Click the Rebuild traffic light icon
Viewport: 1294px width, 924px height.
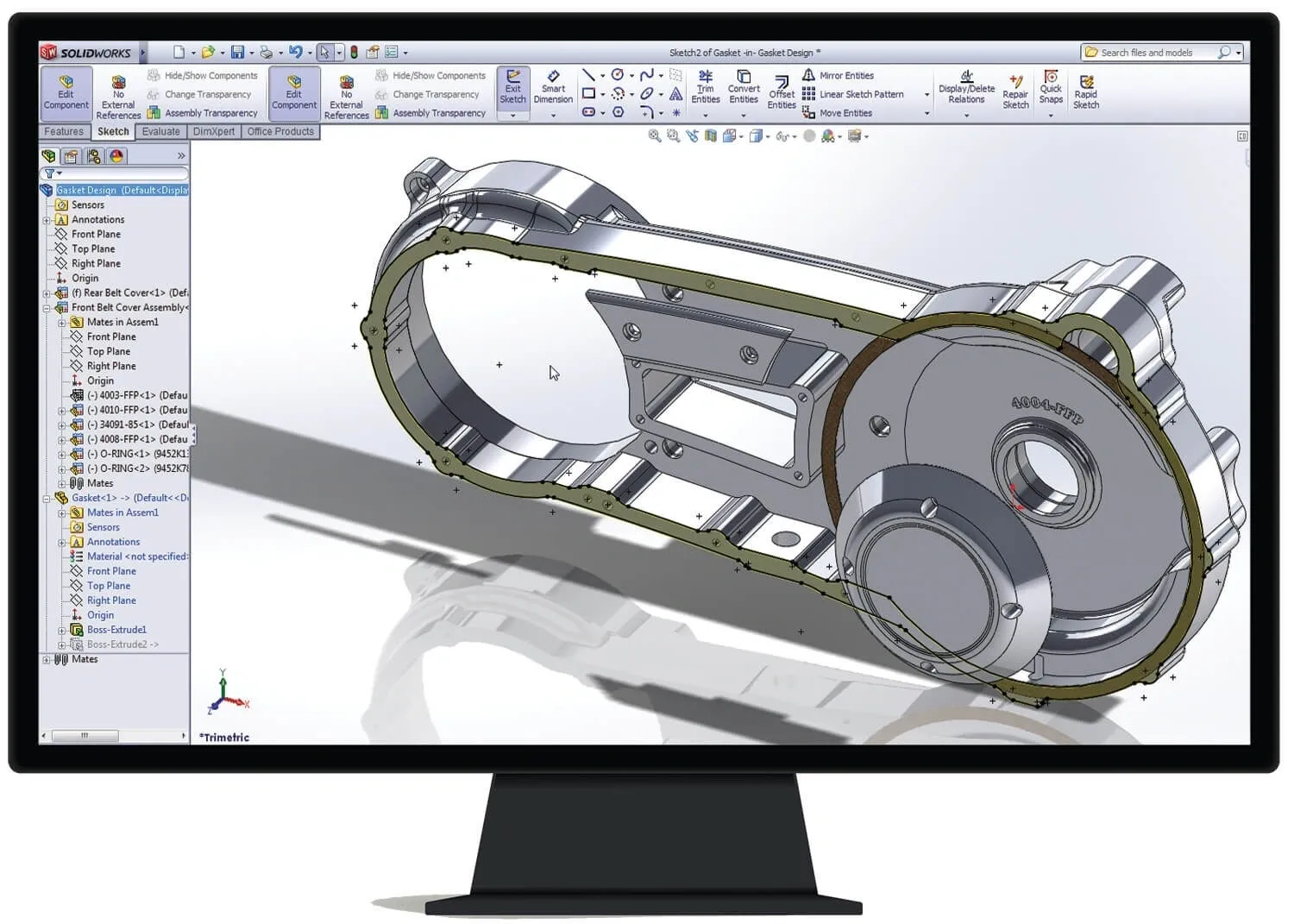354,53
